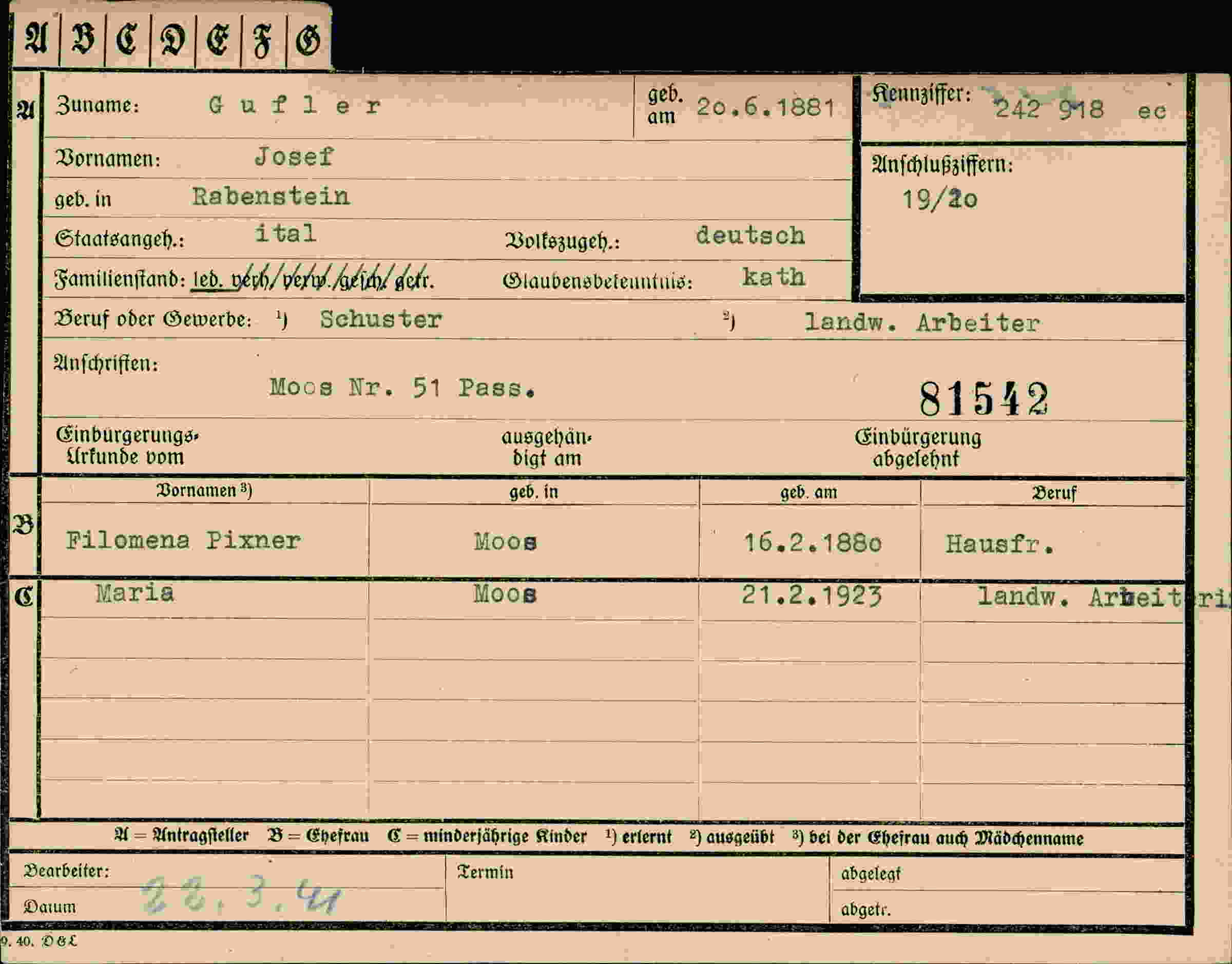Screen dimensions: 1232x964
Task: Click the legend text 'C = minderjährige Kinder'
Action: point(487,837)
